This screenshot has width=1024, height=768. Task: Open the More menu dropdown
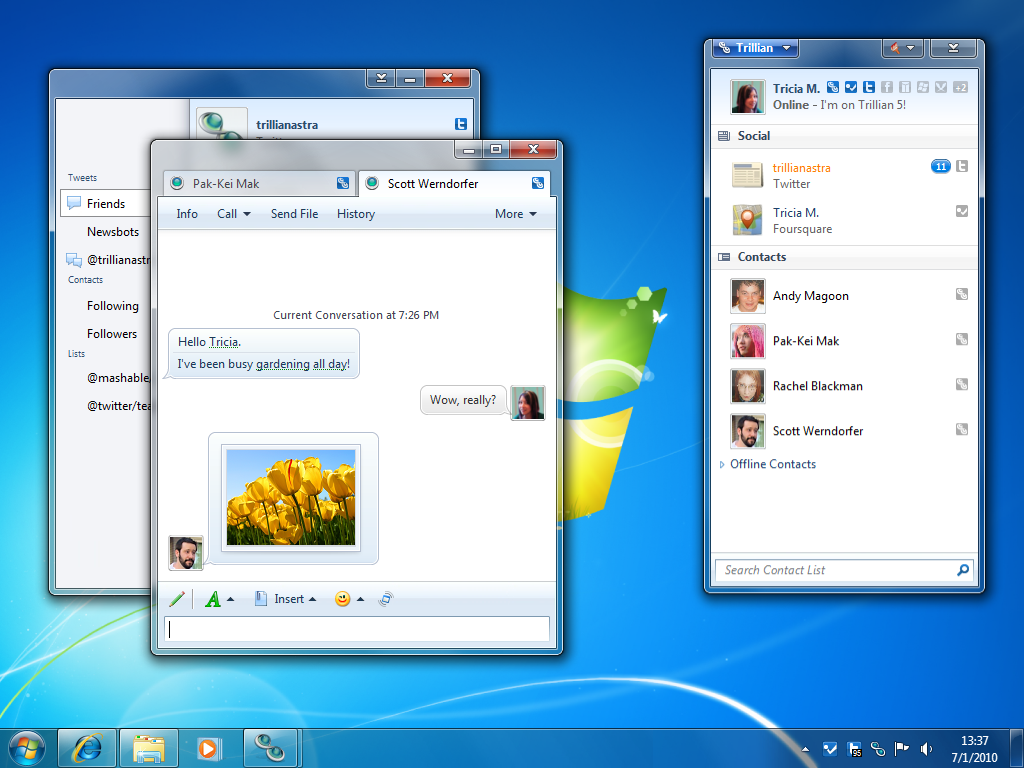pyautogui.click(x=516, y=213)
